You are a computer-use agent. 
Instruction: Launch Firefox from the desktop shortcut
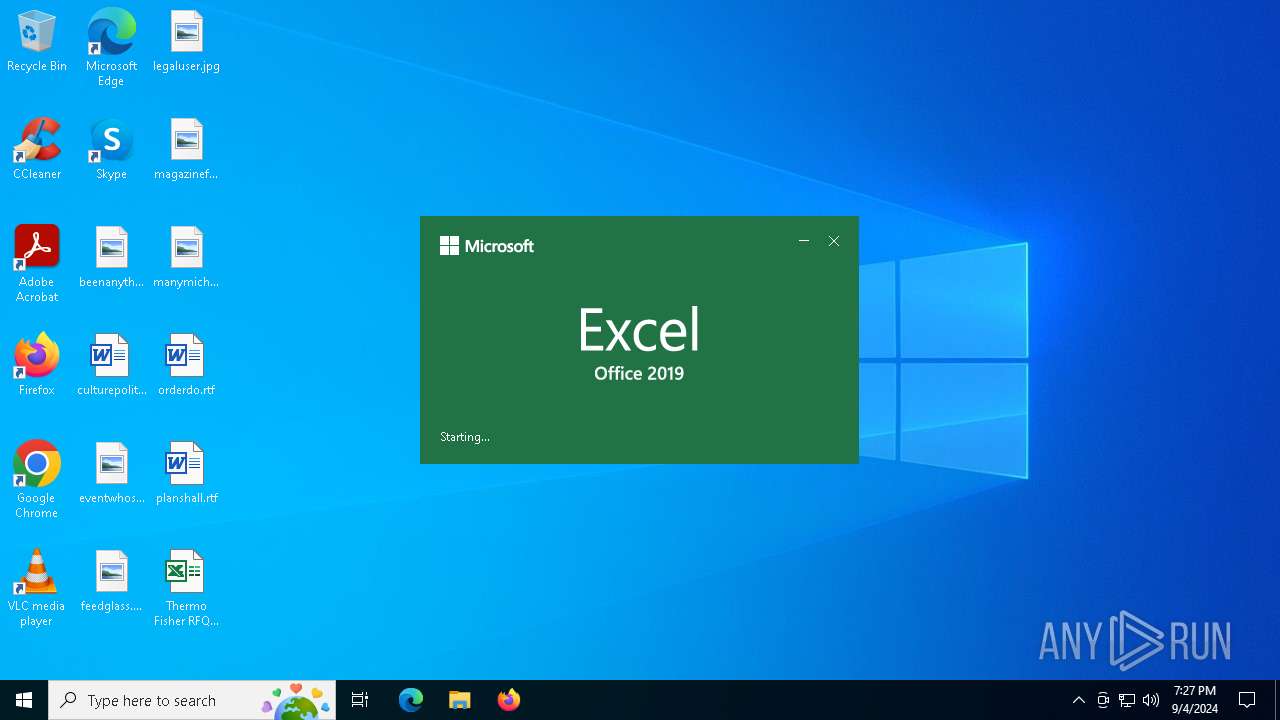coord(37,366)
